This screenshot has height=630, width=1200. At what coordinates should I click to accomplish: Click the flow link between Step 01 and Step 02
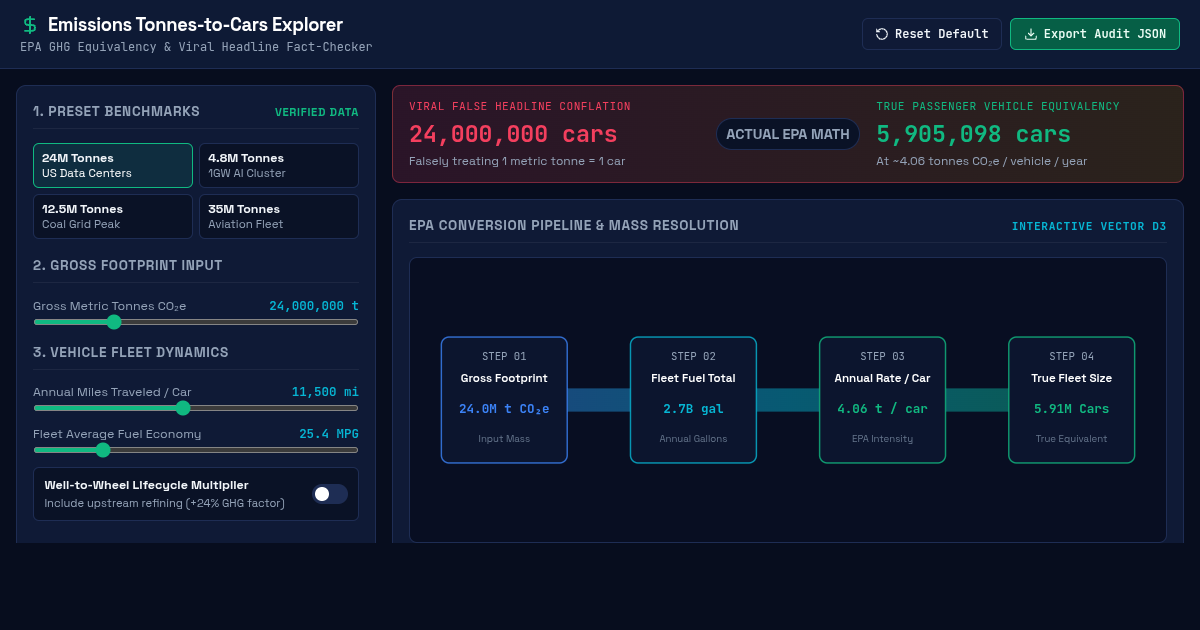point(598,400)
